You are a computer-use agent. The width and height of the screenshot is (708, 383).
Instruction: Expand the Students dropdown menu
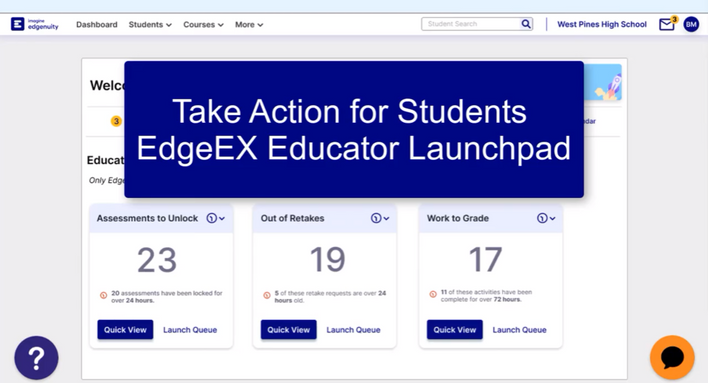point(150,24)
